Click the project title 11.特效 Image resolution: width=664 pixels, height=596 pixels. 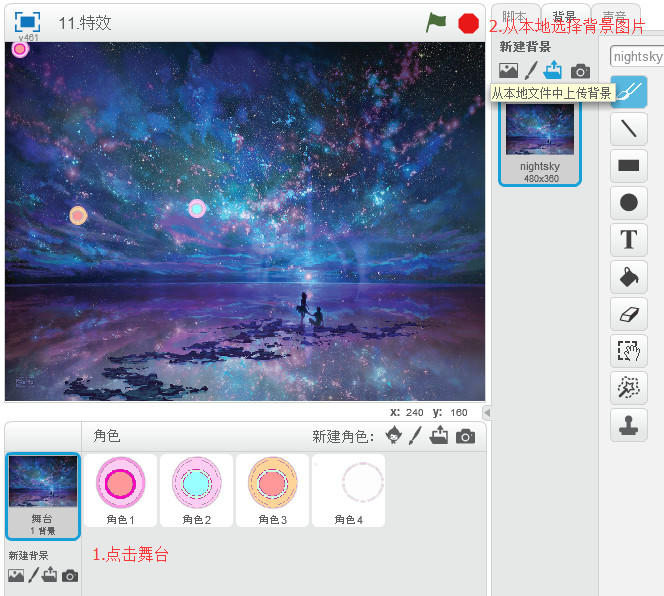click(x=85, y=23)
